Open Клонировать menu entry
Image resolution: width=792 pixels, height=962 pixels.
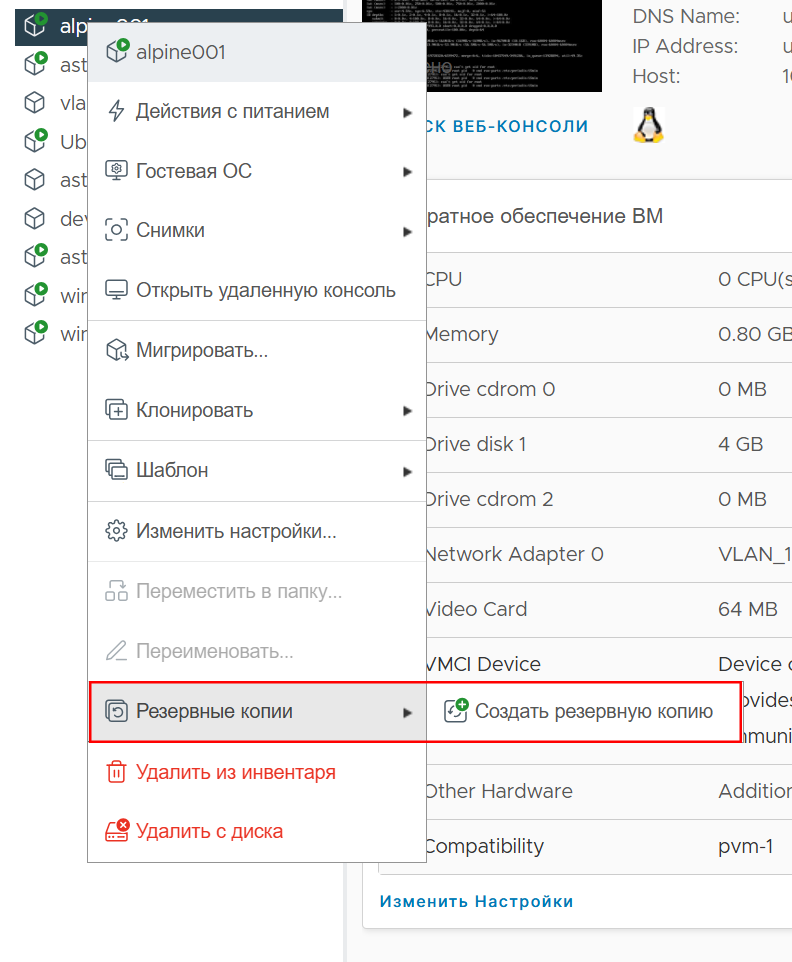pyautogui.click(x=257, y=409)
